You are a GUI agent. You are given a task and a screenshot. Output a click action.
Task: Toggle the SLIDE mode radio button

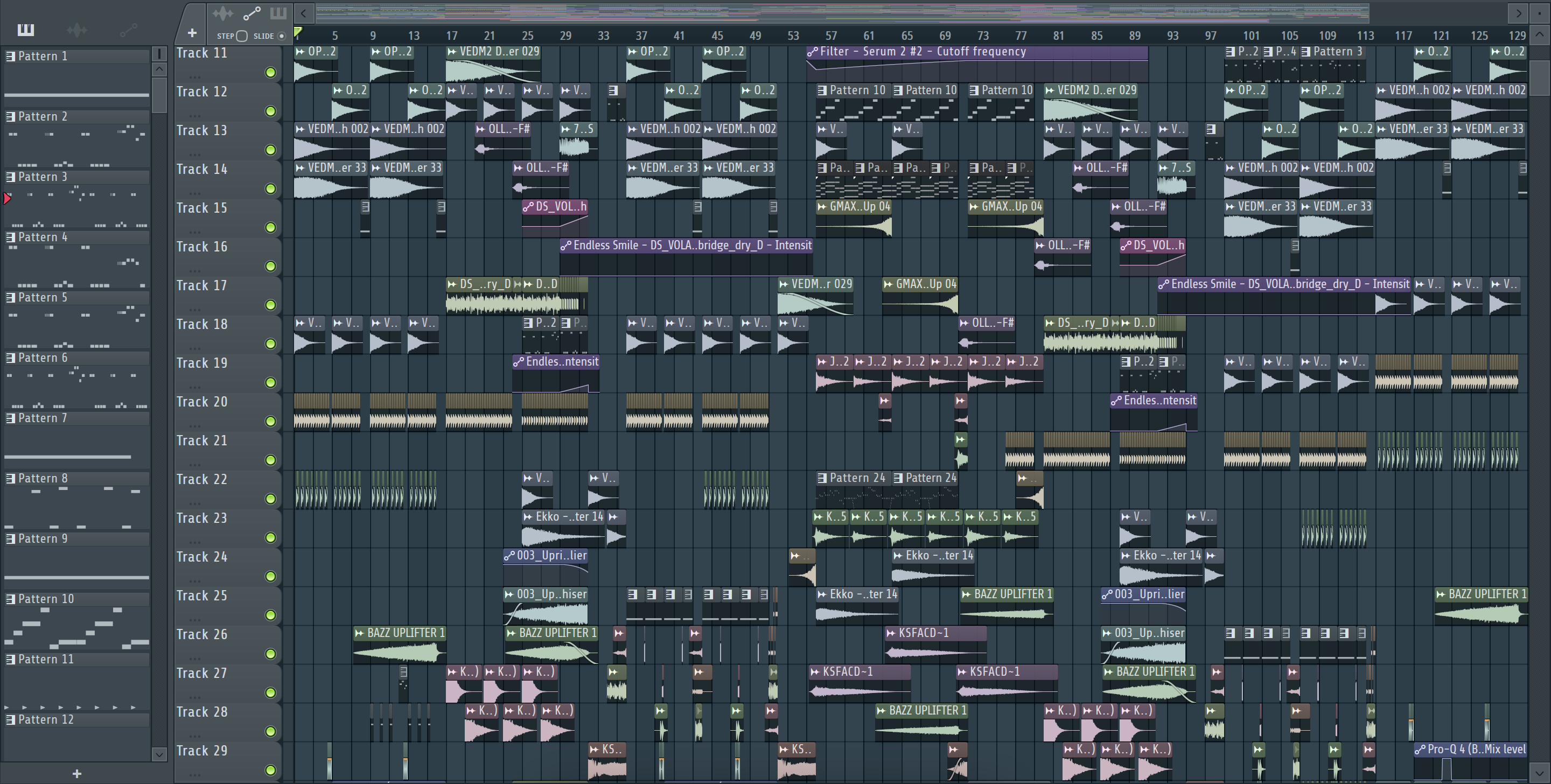coord(281,36)
